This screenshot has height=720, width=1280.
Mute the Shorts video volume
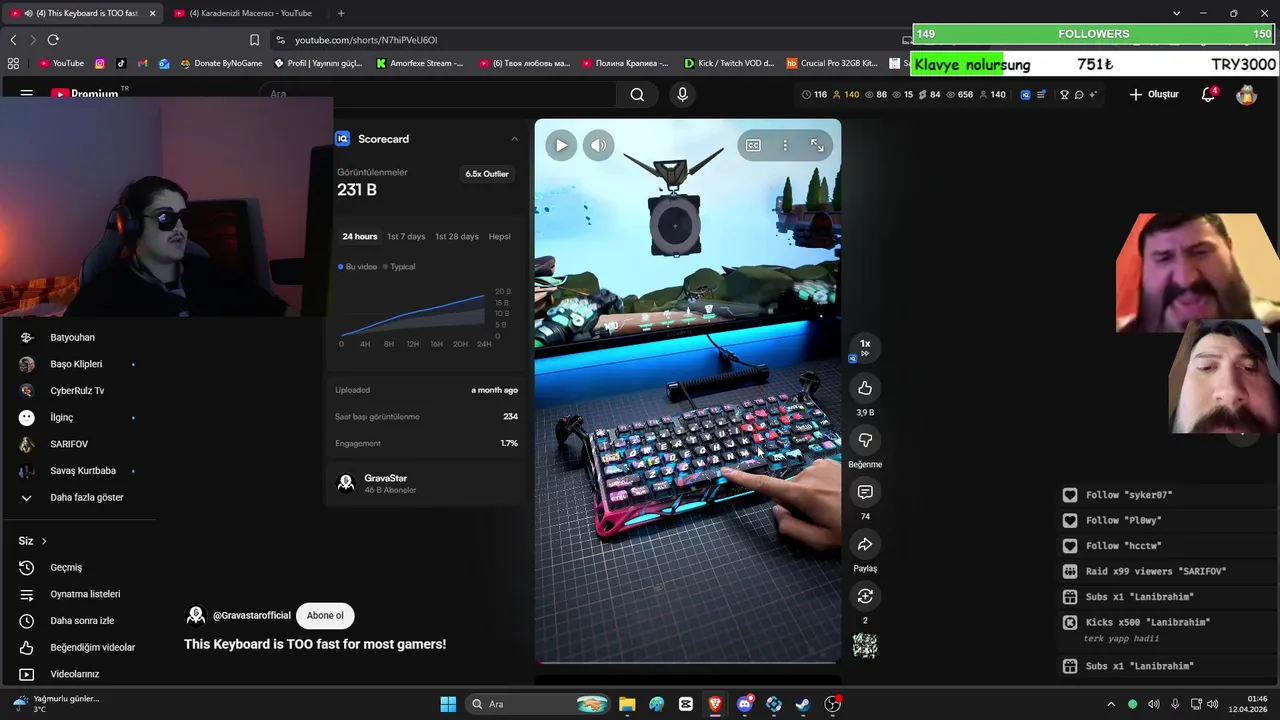coord(598,145)
